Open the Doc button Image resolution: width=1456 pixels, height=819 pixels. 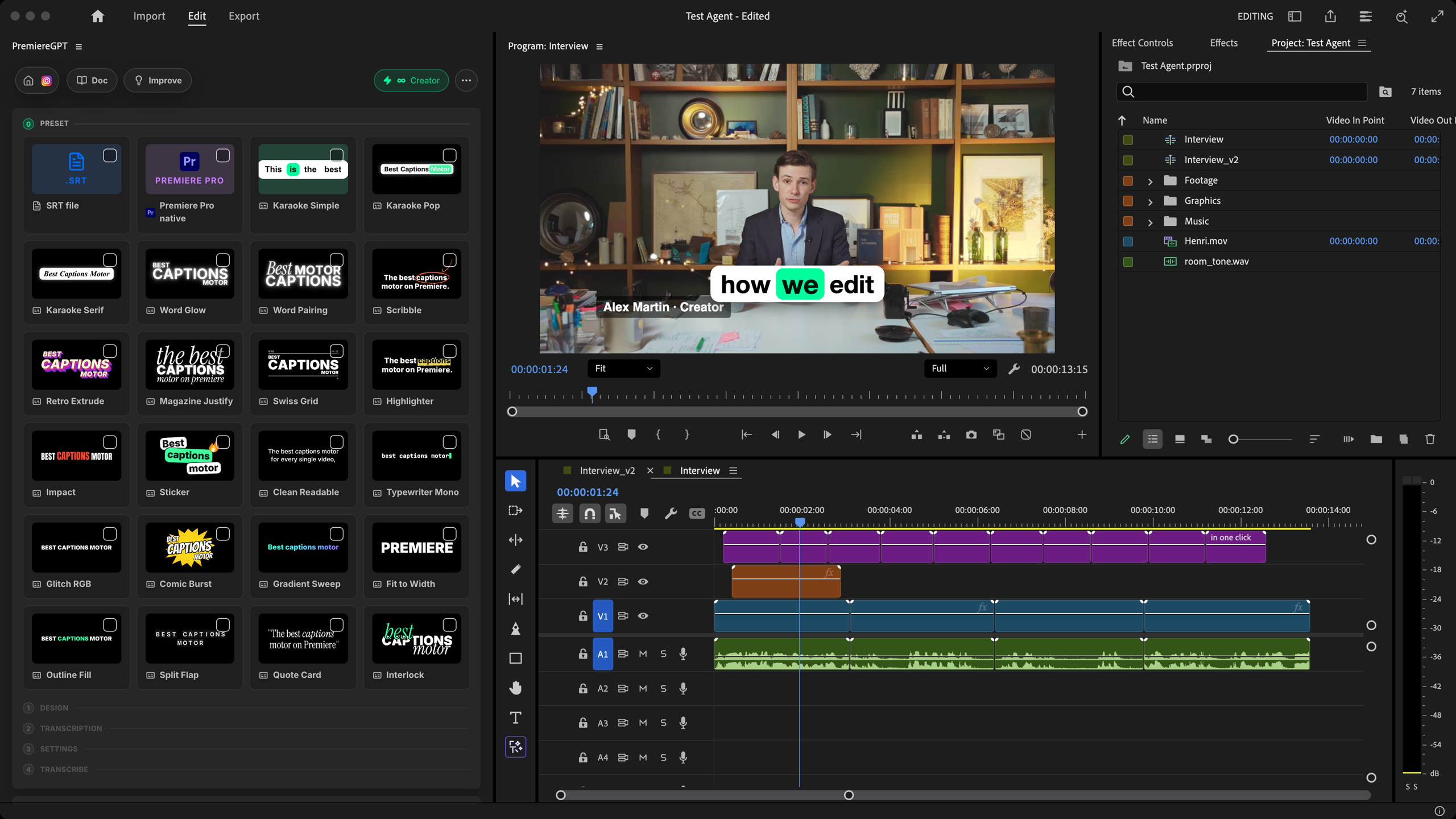tap(92, 80)
